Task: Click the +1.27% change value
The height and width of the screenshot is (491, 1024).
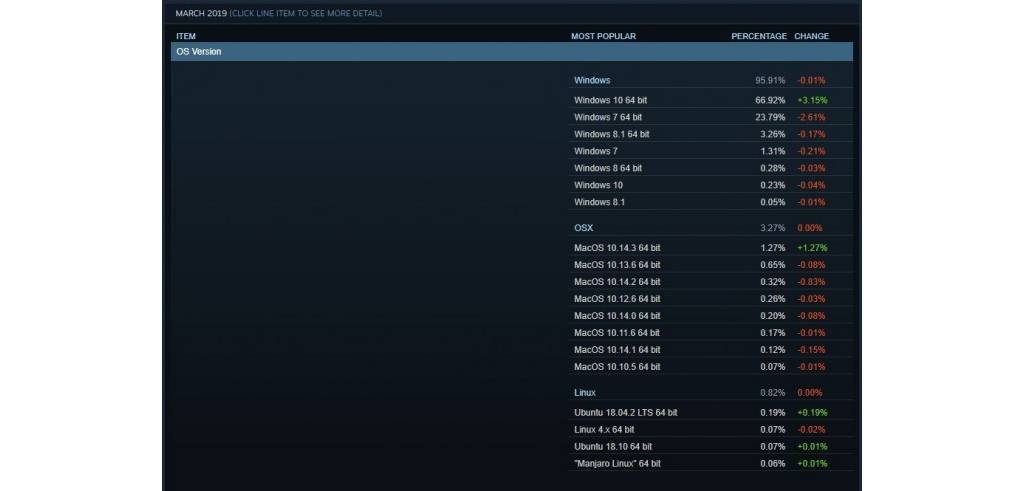Action: [x=812, y=247]
